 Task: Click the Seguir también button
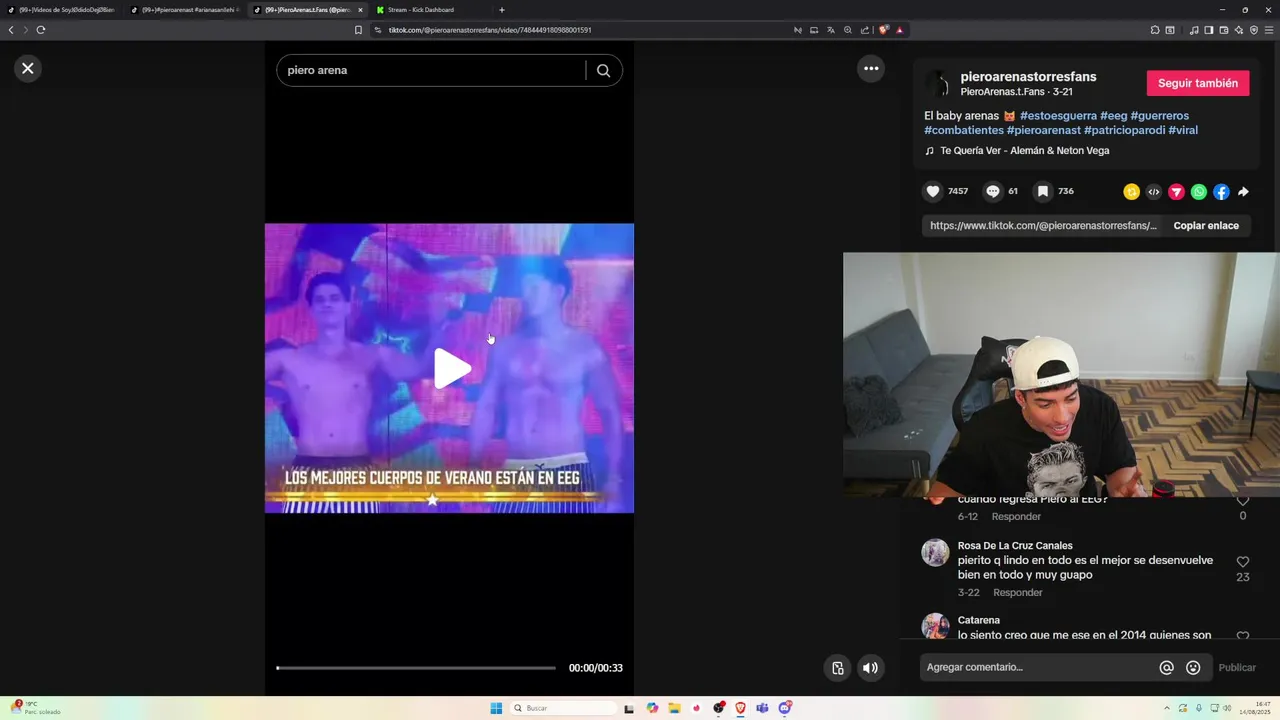1197,83
